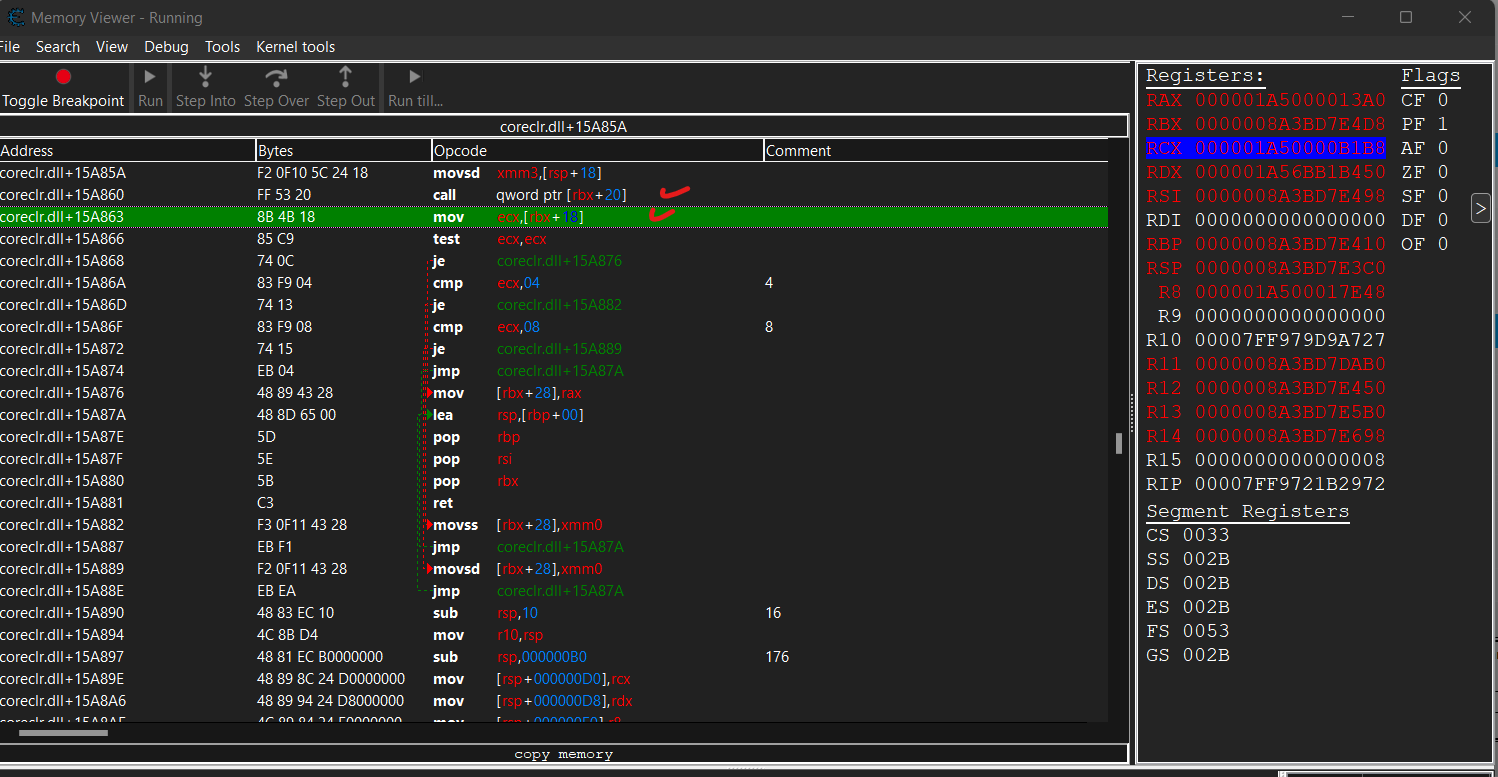Select the test ecx,ecx instruction
This screenshot has width=1498, height=777.
point(554,239)
